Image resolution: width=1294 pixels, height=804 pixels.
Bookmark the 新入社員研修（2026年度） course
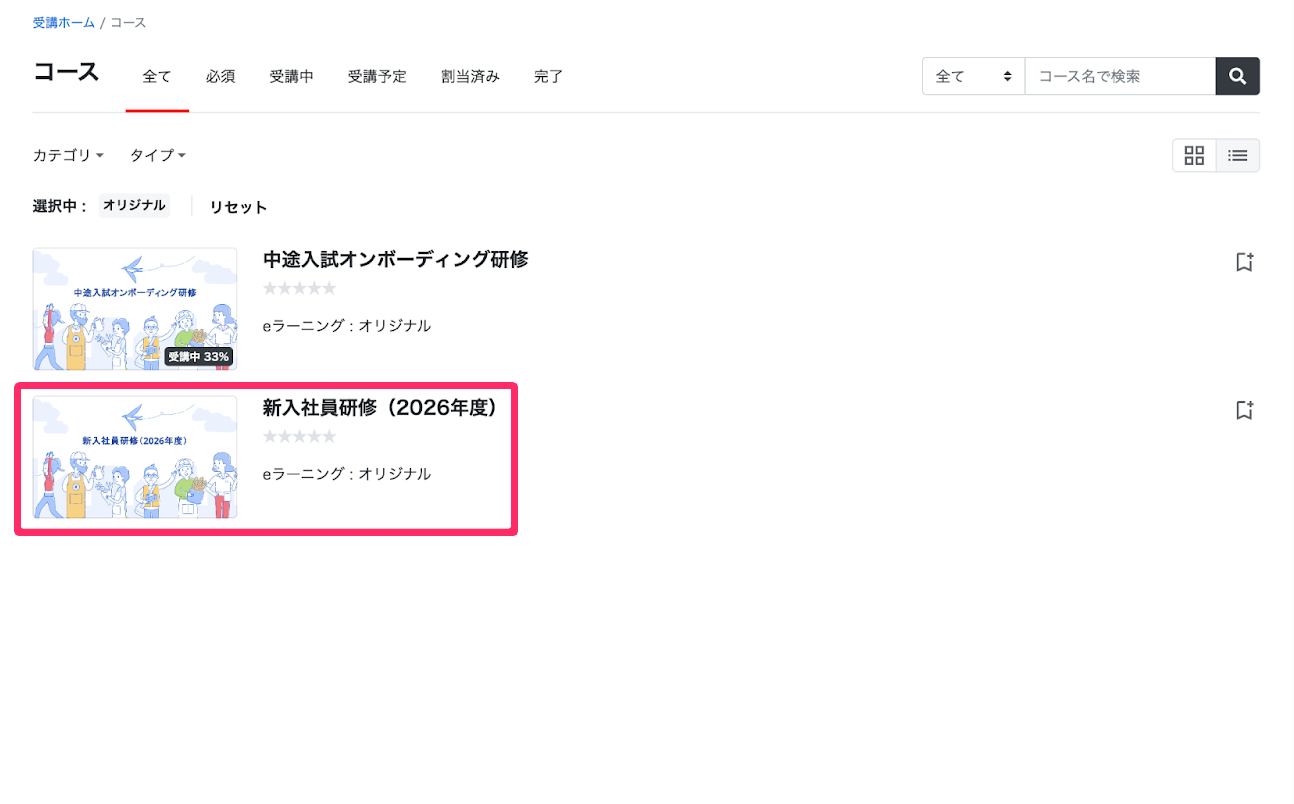pos(1244,410)
